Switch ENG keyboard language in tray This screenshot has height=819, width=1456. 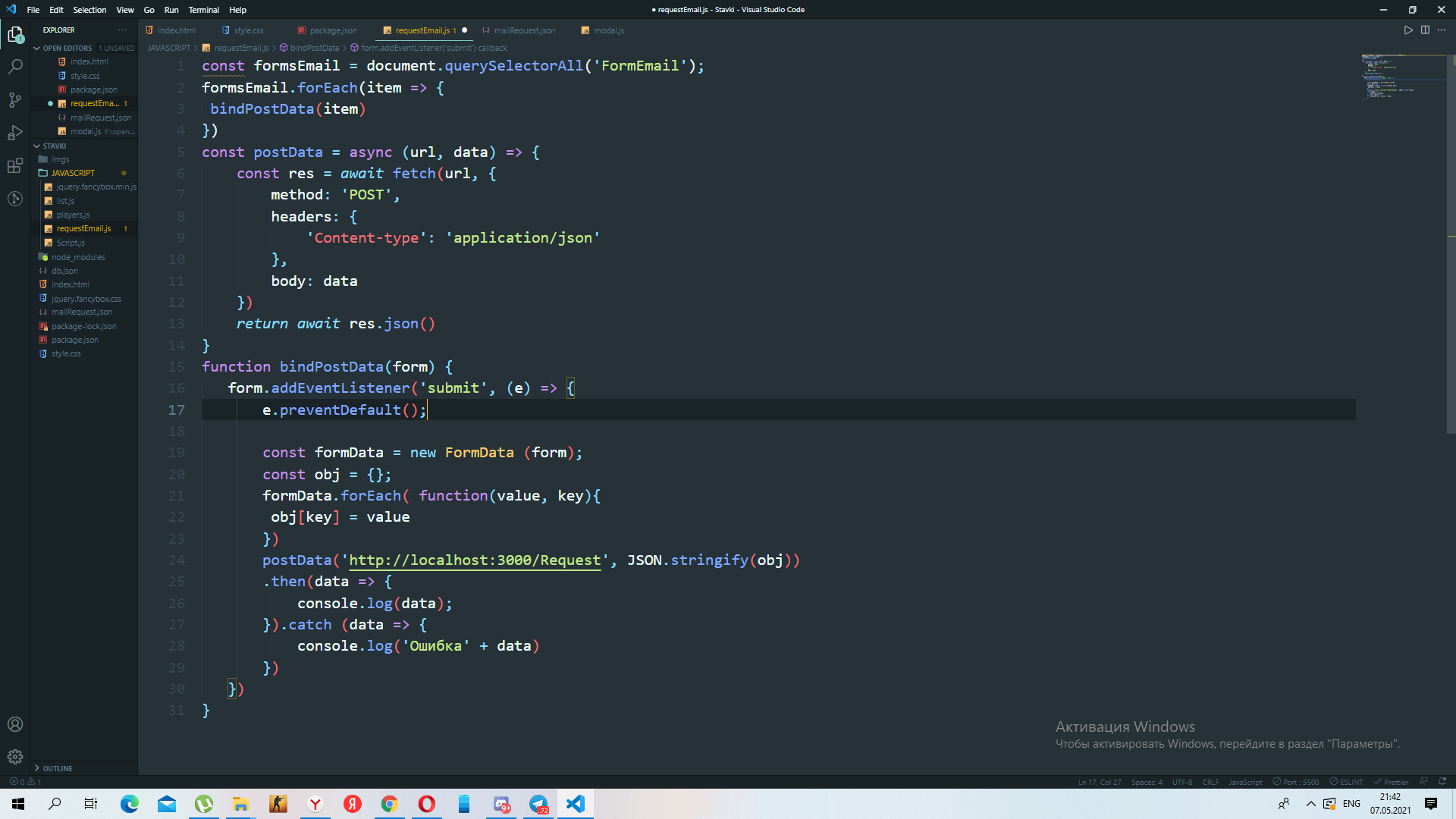(1351, 804)
